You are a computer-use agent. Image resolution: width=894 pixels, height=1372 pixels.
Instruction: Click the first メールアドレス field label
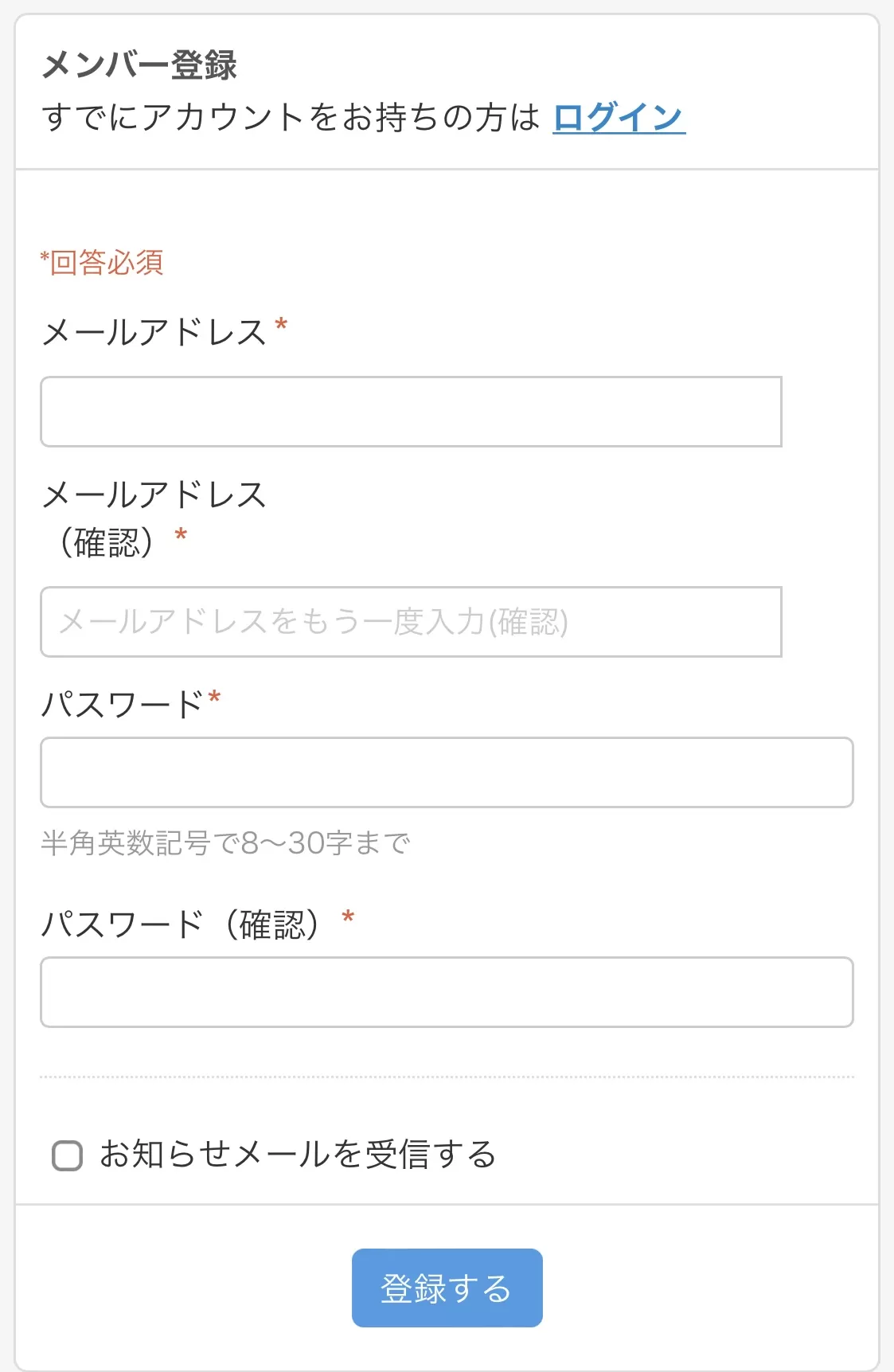[x=154, y=332]
